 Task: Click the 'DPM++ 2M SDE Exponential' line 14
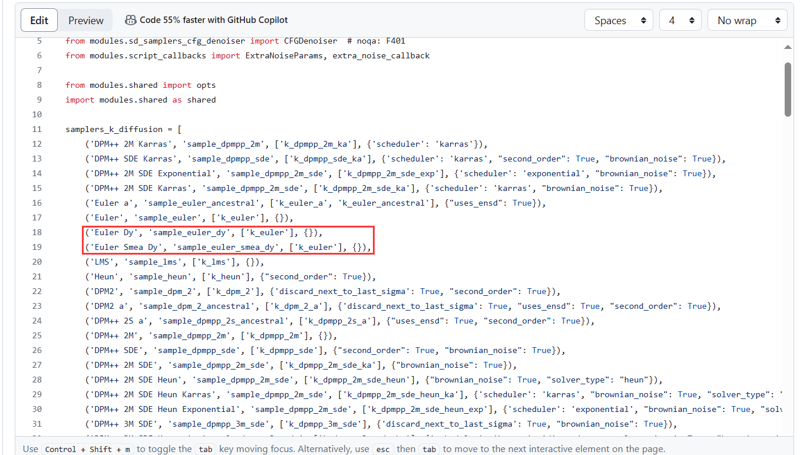401,174
